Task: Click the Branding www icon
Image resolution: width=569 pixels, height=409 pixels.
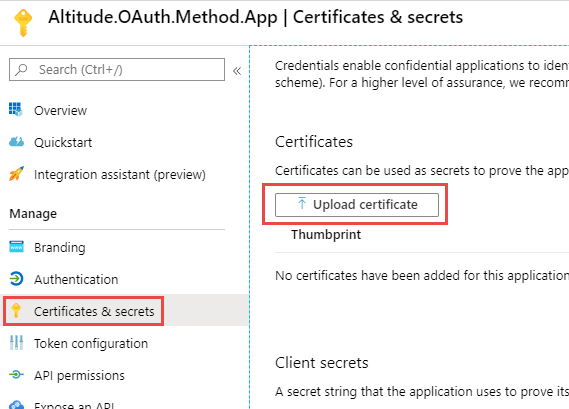Action: click(16, 247)
